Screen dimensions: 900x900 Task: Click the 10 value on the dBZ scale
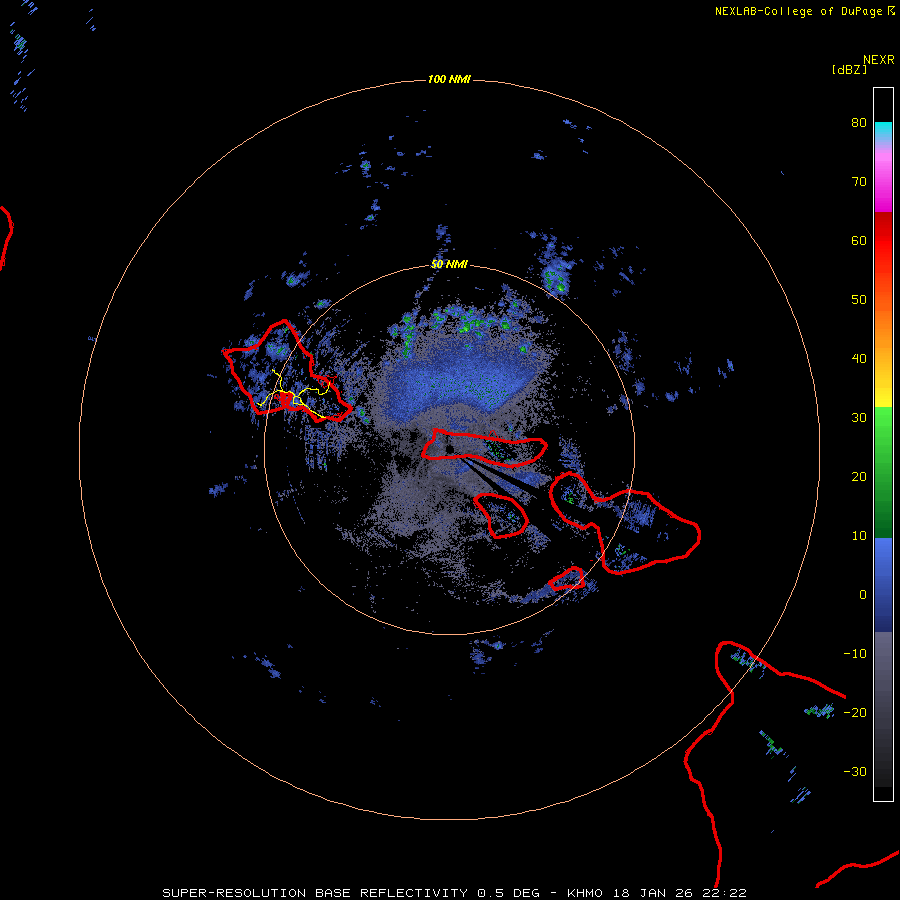859,536
